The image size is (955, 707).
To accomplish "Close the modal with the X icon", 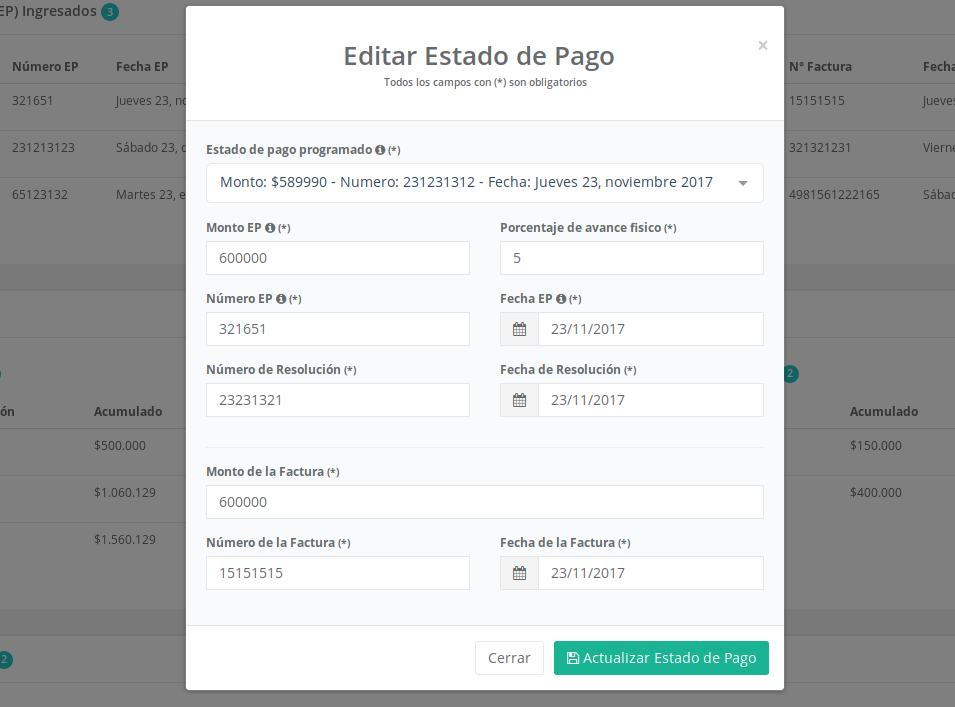I will [x=763, y=45].
